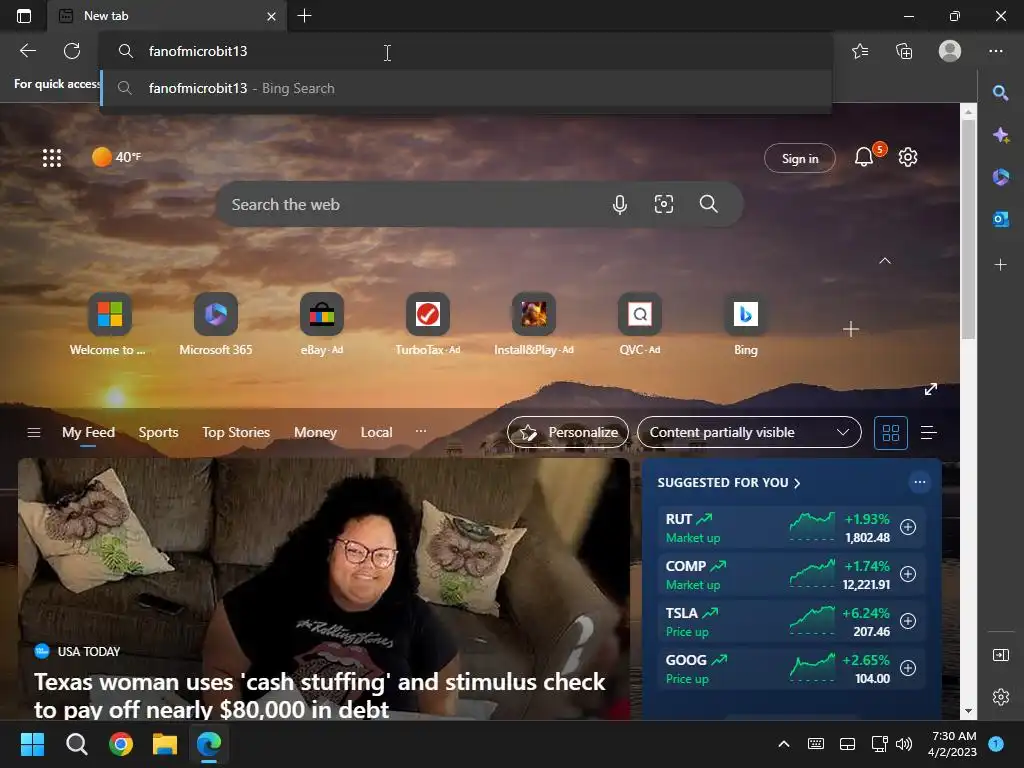The image size is (1024, 768).
Task: Open the sidebar Discover sparkle icon
Action: (x=1000, y=135)
